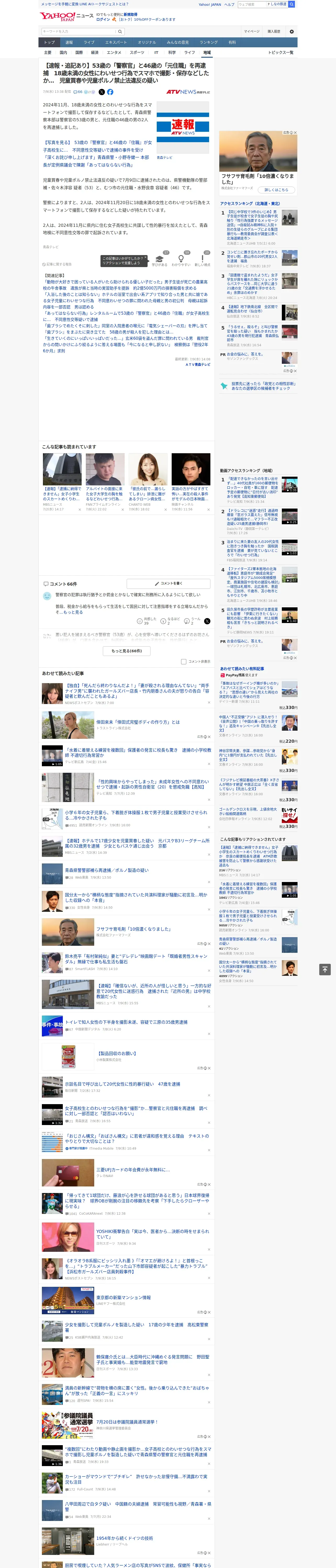Click the ヘルプ link in header
This screenshot has width=336, height=1568.
pos(229,4)
